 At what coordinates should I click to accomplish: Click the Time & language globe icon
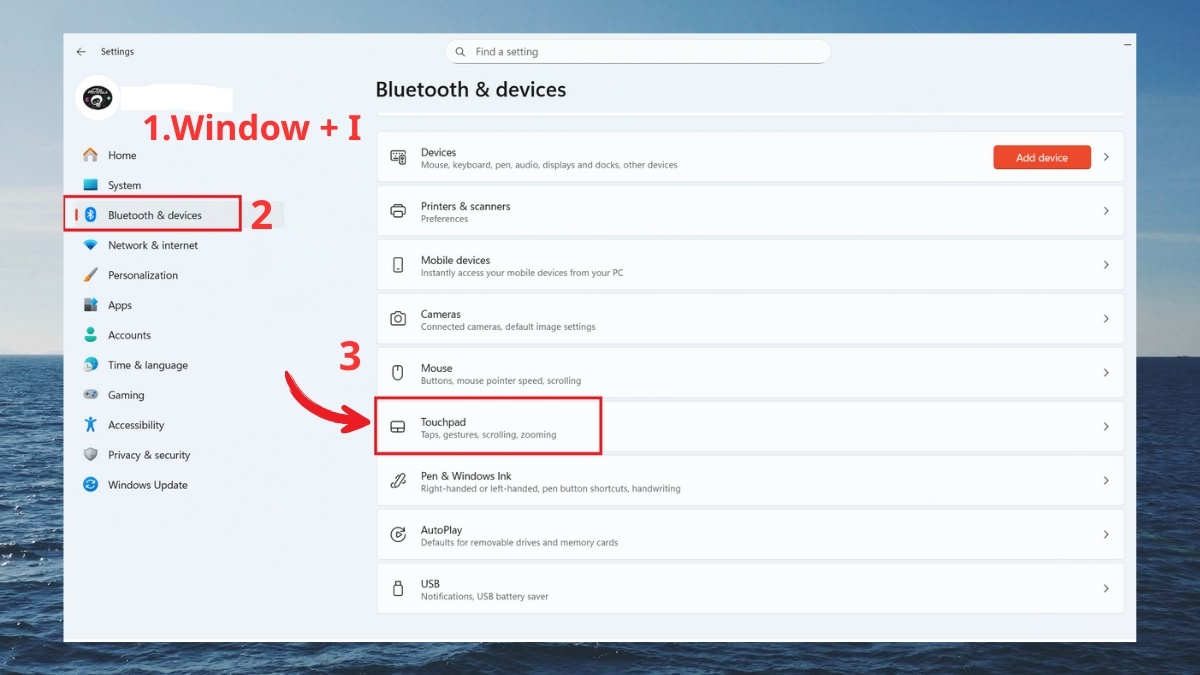[x=91, y=365]
